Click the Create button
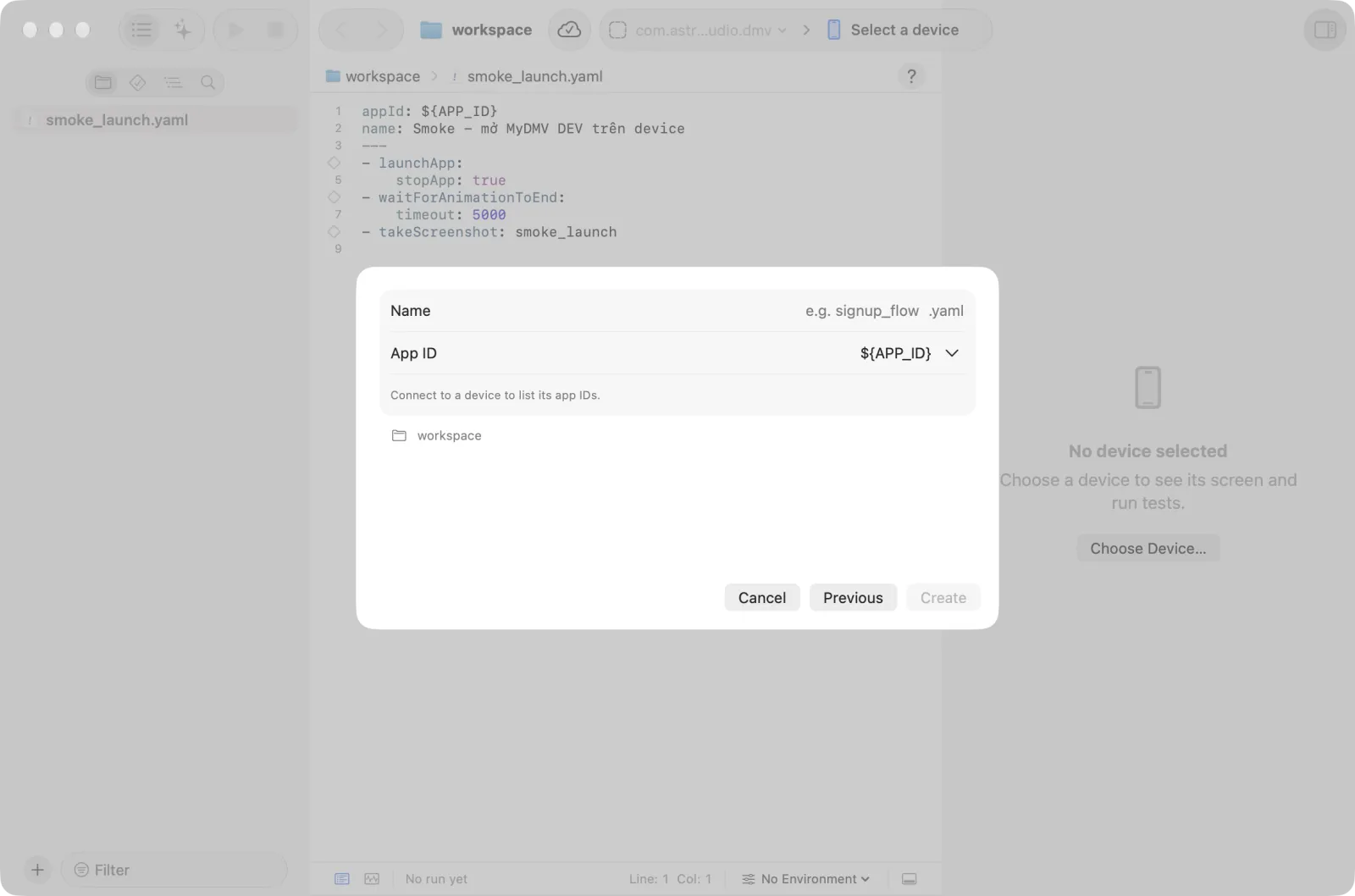Viewport: 1355px width, 896px height. click(943, 597)
